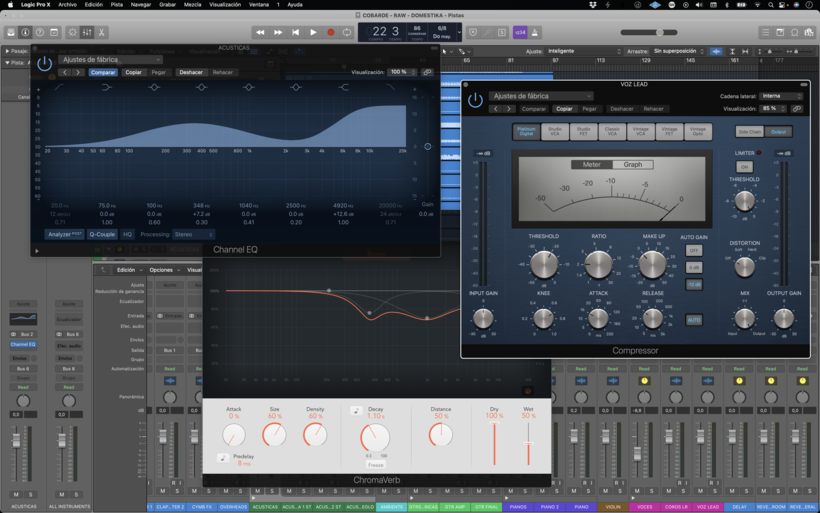Click the Fast Forward transport button
This screenshot has width=820, height=513.
pyautogui.click(x=278, y=32)
